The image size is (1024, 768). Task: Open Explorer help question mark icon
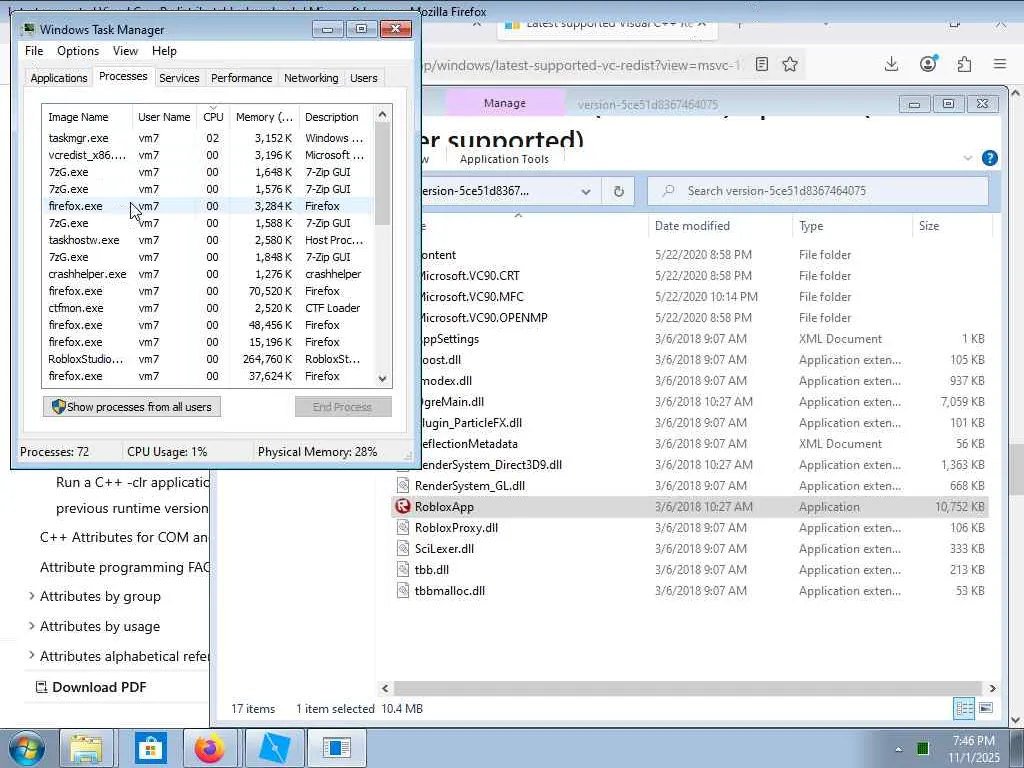989,158
